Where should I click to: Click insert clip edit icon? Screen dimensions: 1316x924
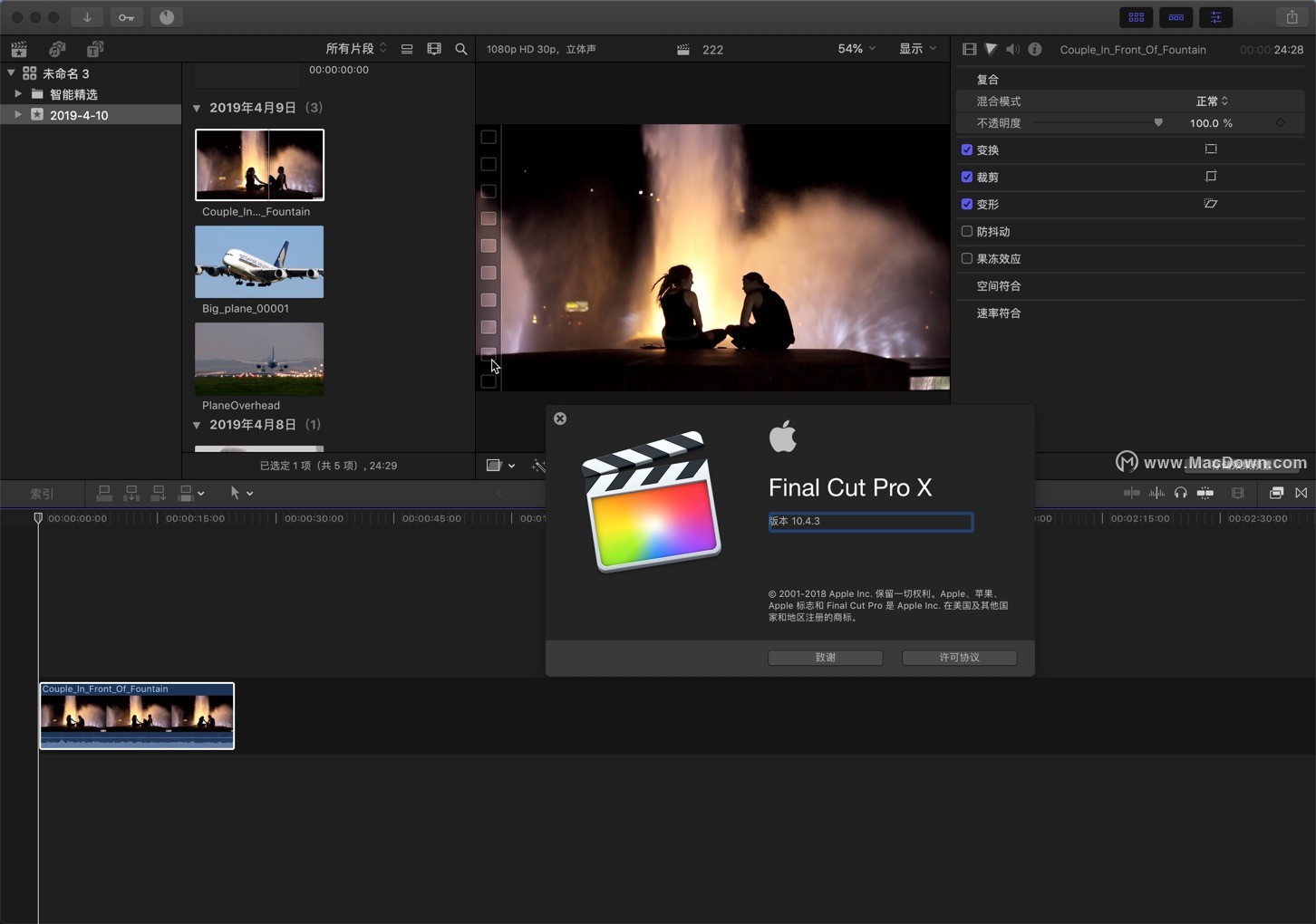click(x=131, y=493)
